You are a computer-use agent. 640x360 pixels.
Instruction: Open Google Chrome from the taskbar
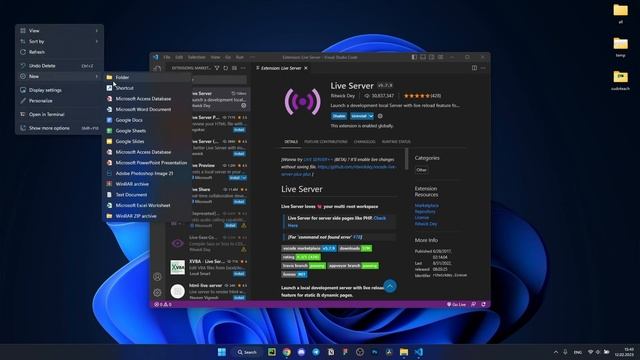287,352
